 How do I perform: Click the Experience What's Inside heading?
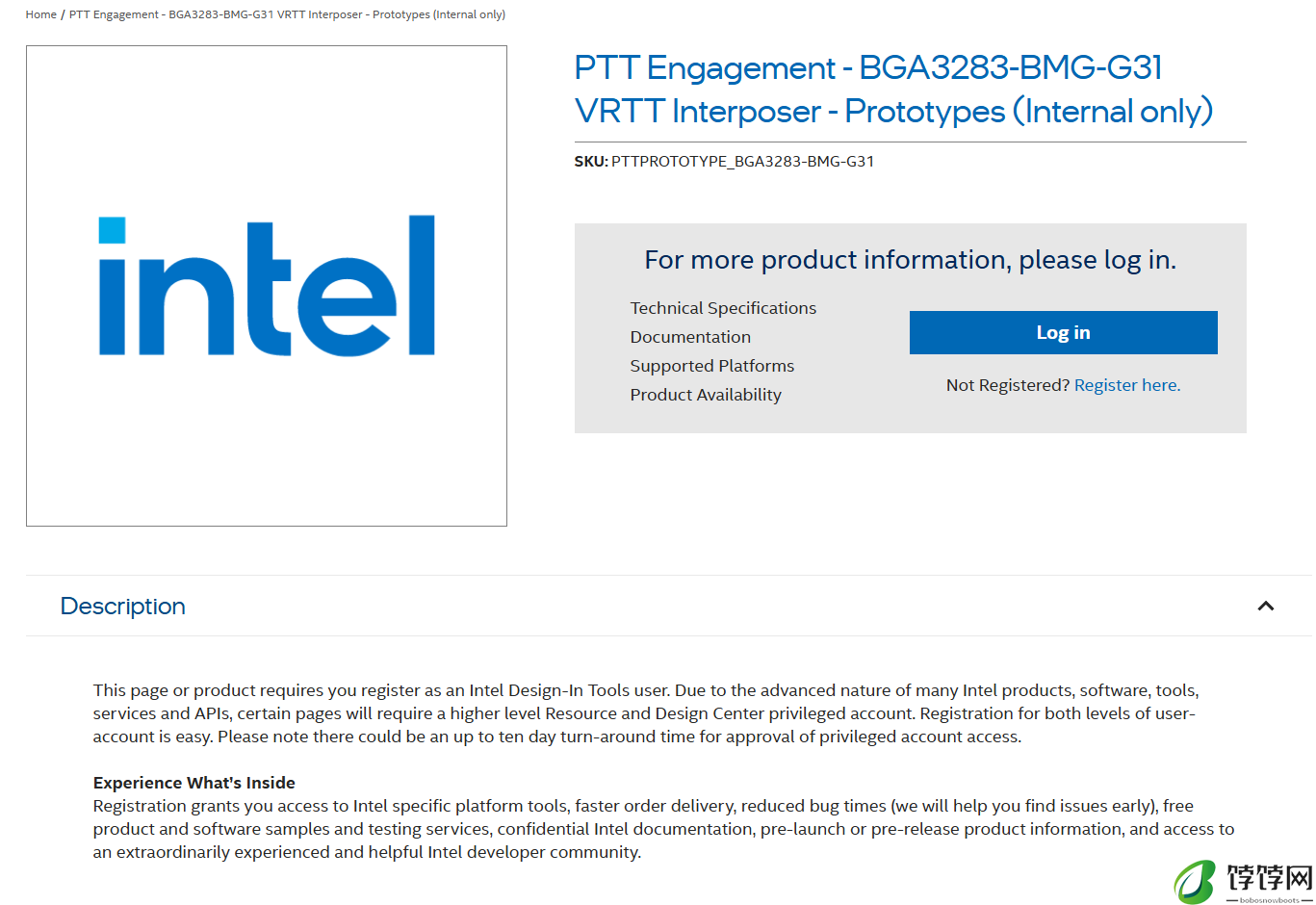coord(194,783)
